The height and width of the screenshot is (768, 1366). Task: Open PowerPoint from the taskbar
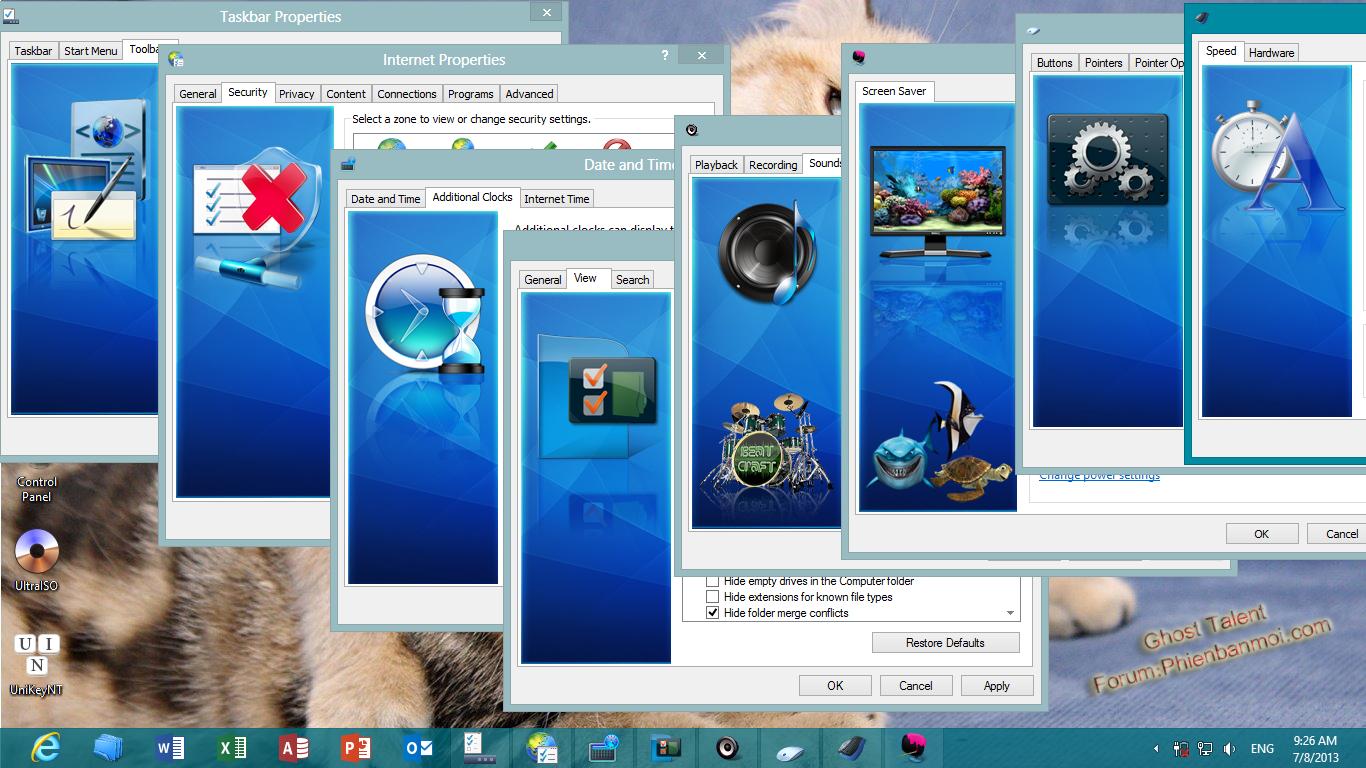click(x=356, y=748)
